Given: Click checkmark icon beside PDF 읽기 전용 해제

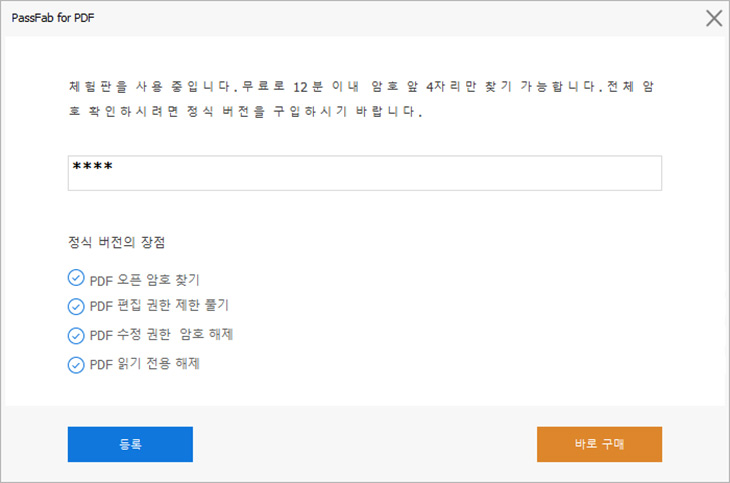Looking at the screenshot, I should (76, 365).
